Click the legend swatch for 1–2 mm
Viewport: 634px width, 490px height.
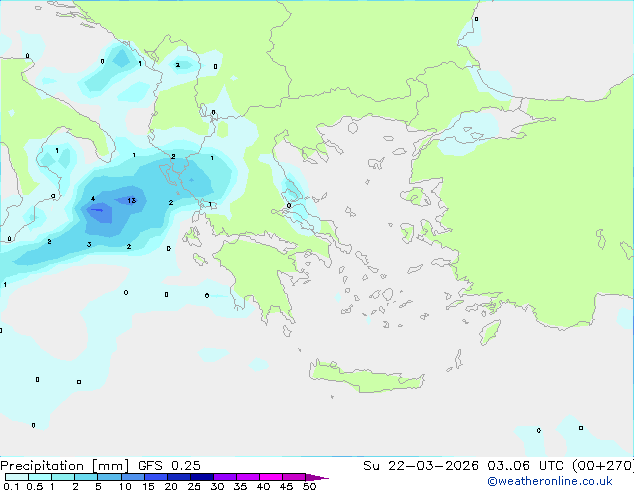point(63,477)
